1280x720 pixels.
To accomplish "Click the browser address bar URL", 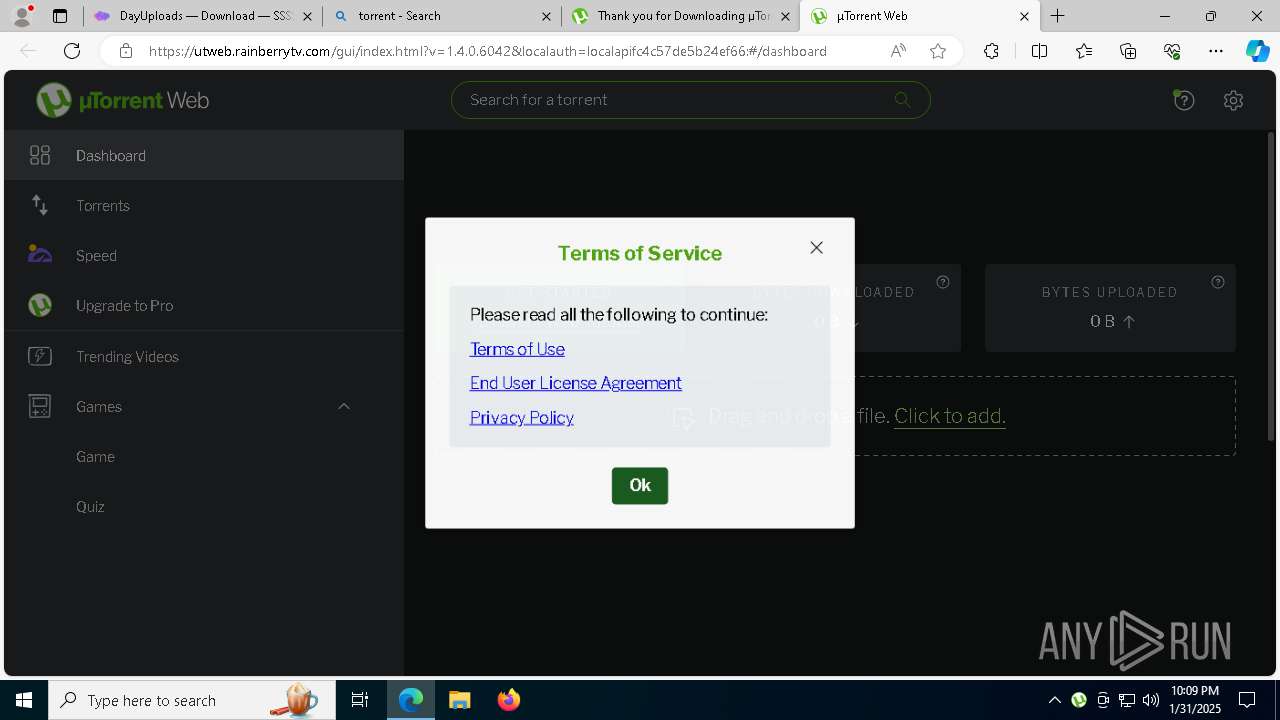I will [488, 51].
